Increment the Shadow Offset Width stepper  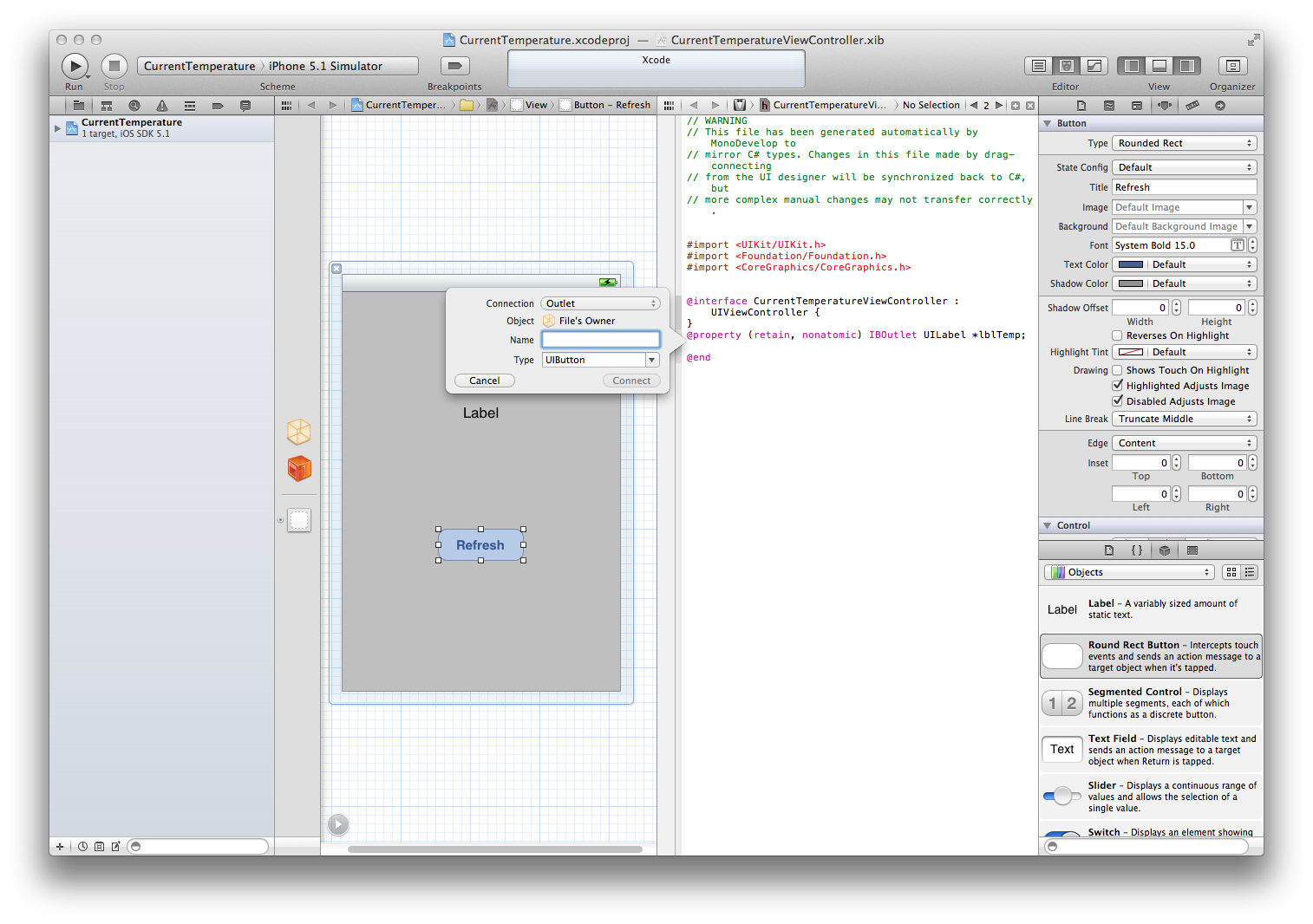point(1176,304)
